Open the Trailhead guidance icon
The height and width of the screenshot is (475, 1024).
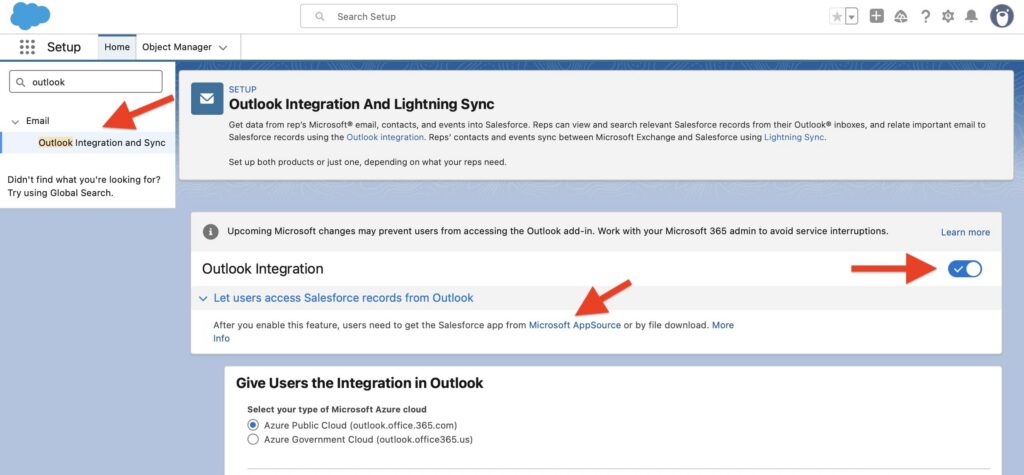click(x=901, y=16)
